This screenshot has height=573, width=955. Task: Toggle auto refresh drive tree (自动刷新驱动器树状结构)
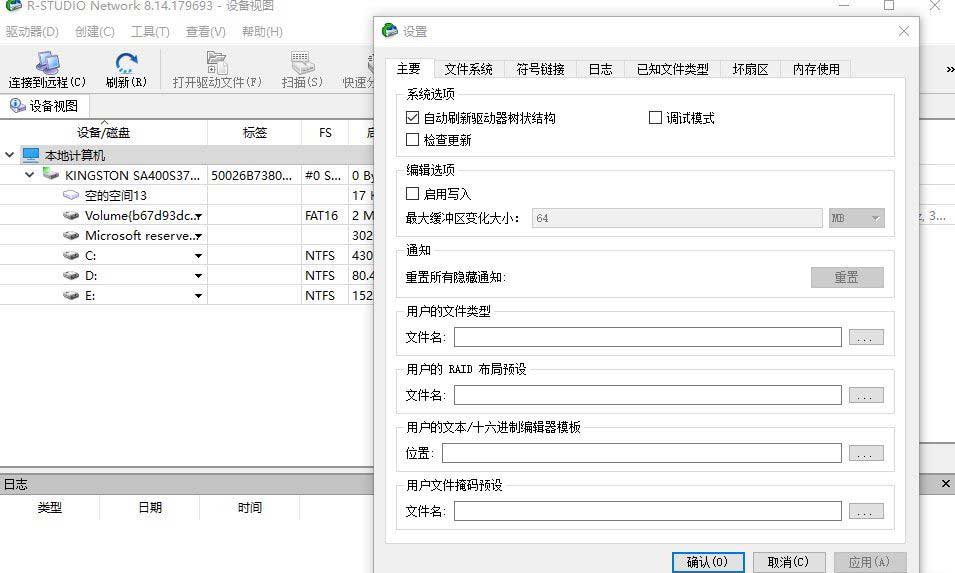coord(412,118)
